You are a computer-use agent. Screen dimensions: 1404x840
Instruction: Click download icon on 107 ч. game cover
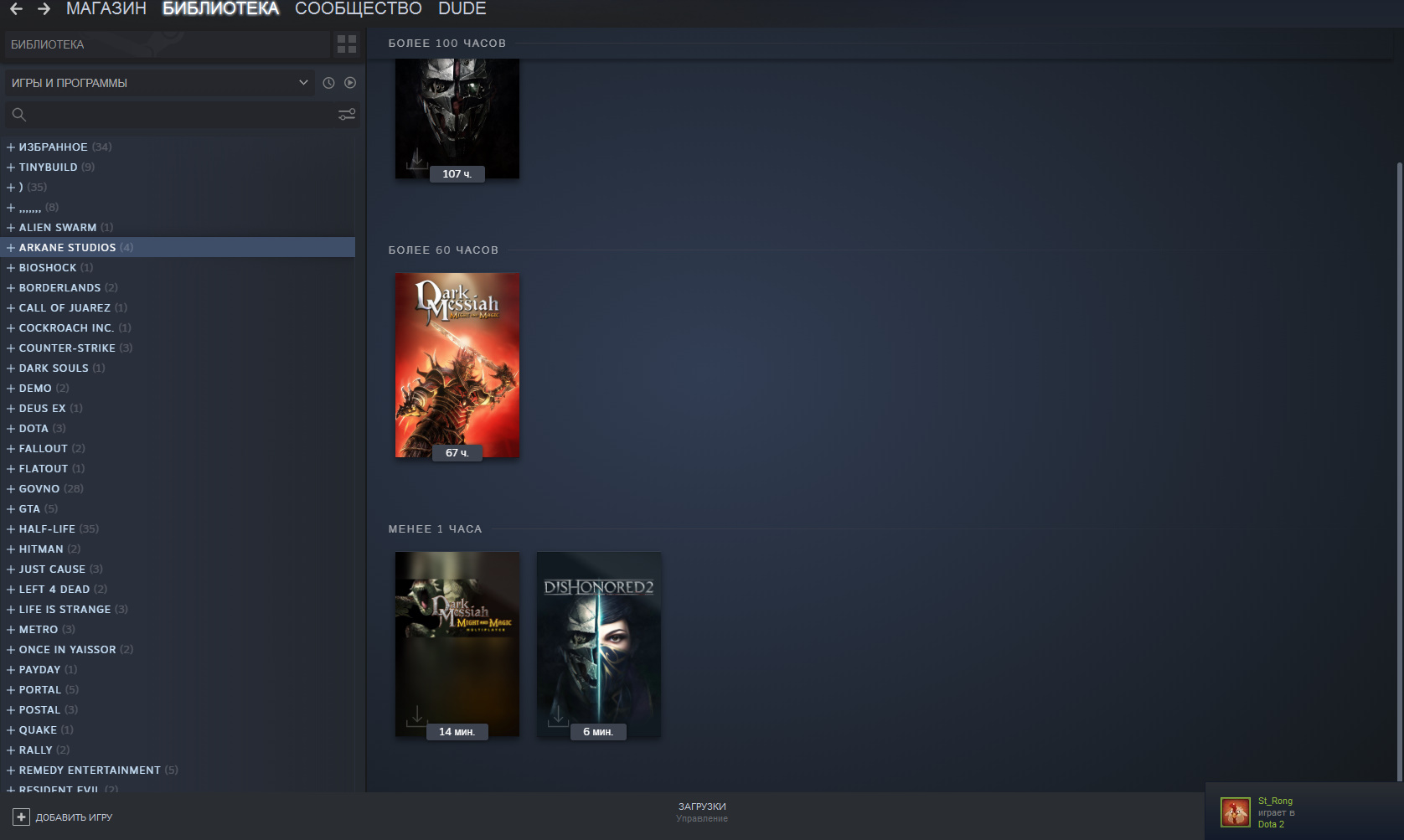416,159
